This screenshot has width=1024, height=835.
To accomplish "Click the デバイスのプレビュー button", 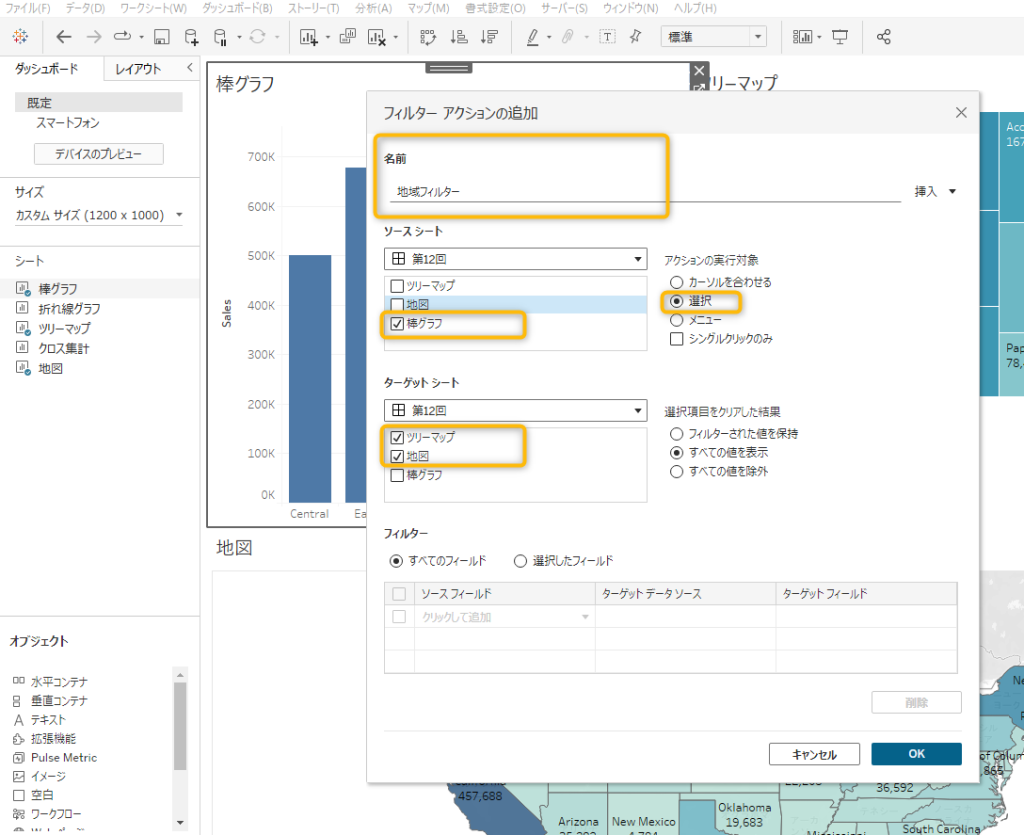I will point(98,154).
